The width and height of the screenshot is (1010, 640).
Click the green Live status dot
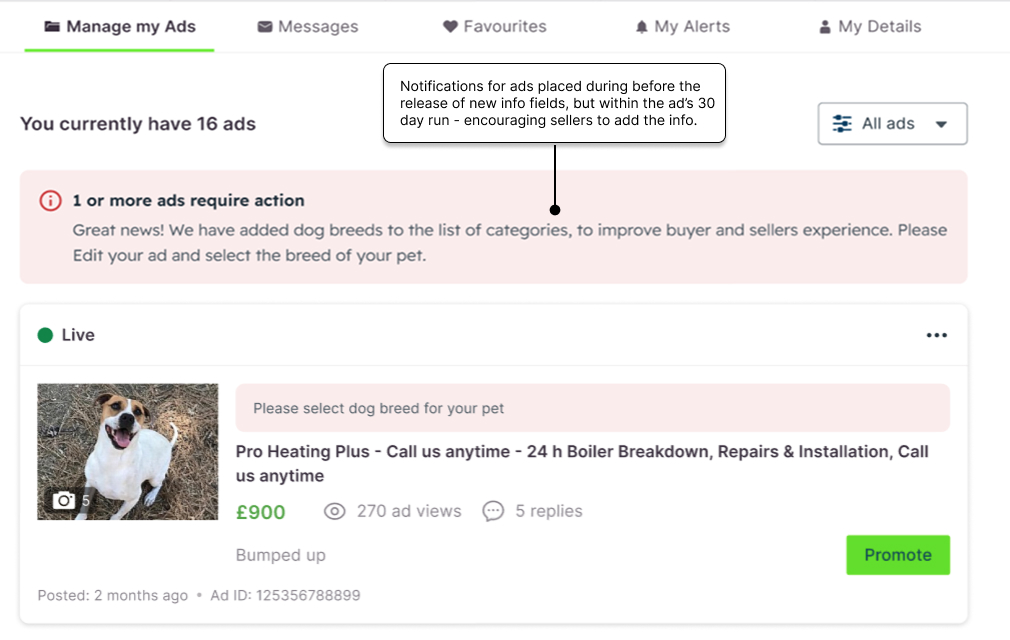45,335
